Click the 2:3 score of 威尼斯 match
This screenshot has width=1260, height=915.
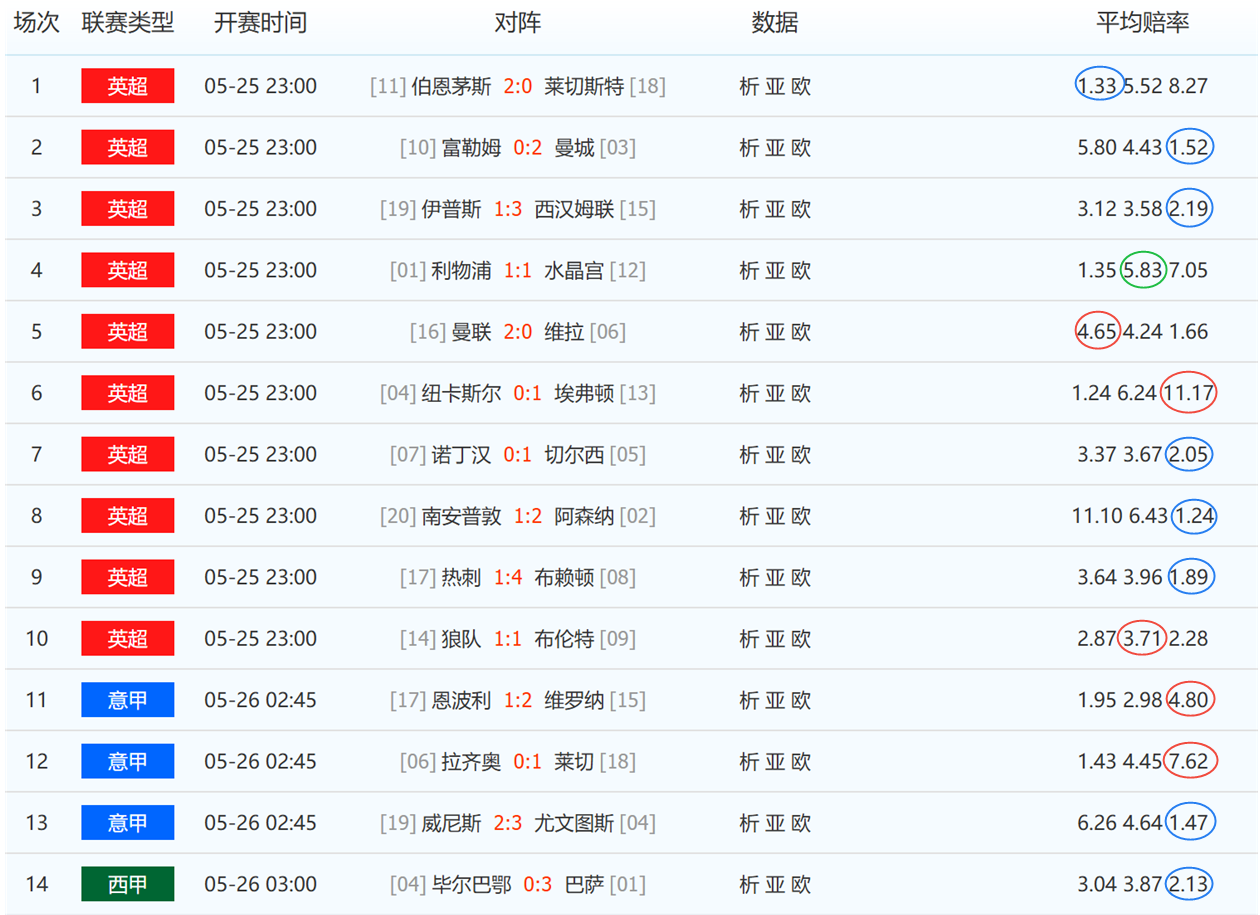508,822
